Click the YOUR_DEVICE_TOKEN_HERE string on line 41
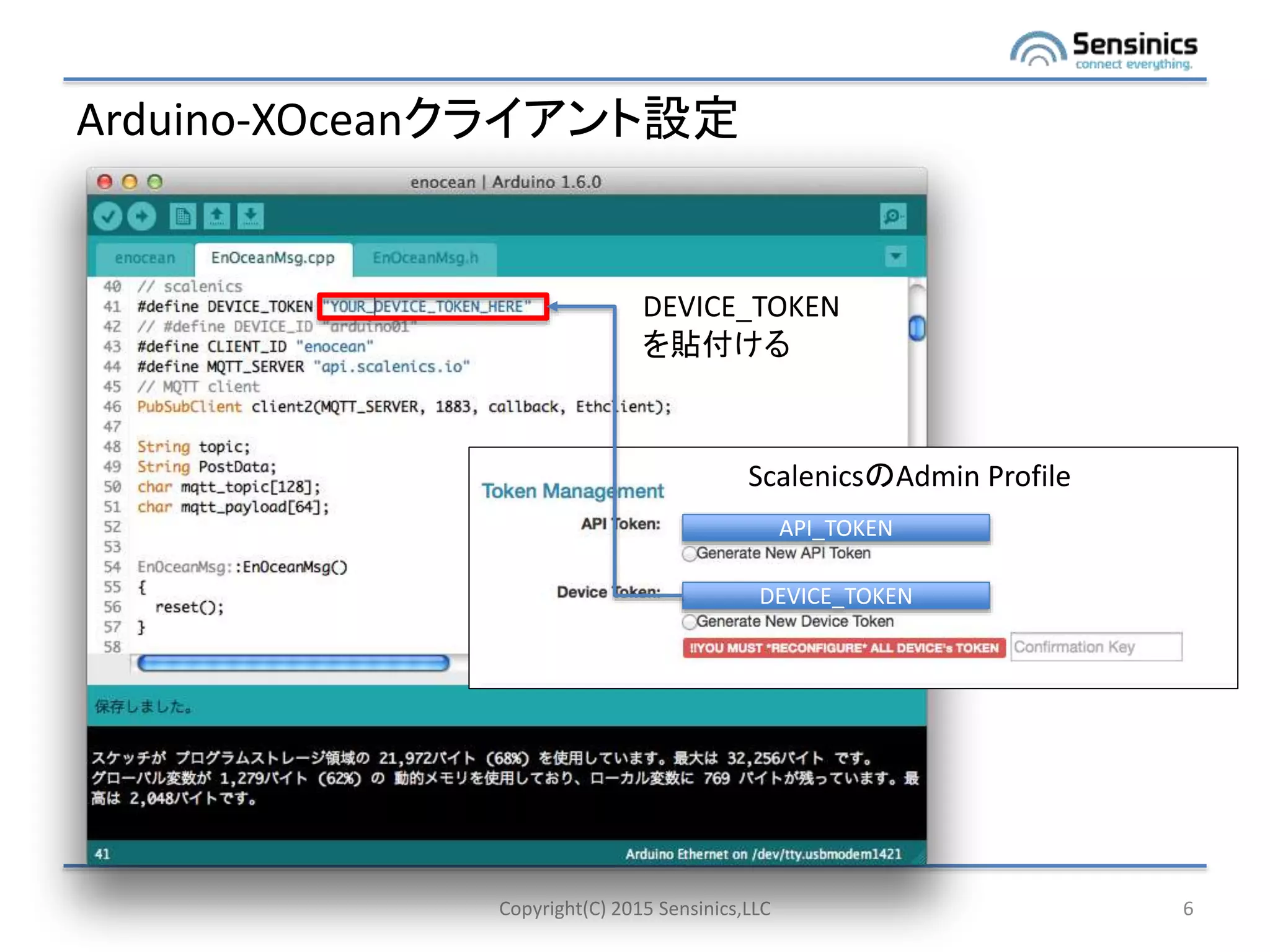The width and height of the screenshot is (1270, 952). click(427, 307)
